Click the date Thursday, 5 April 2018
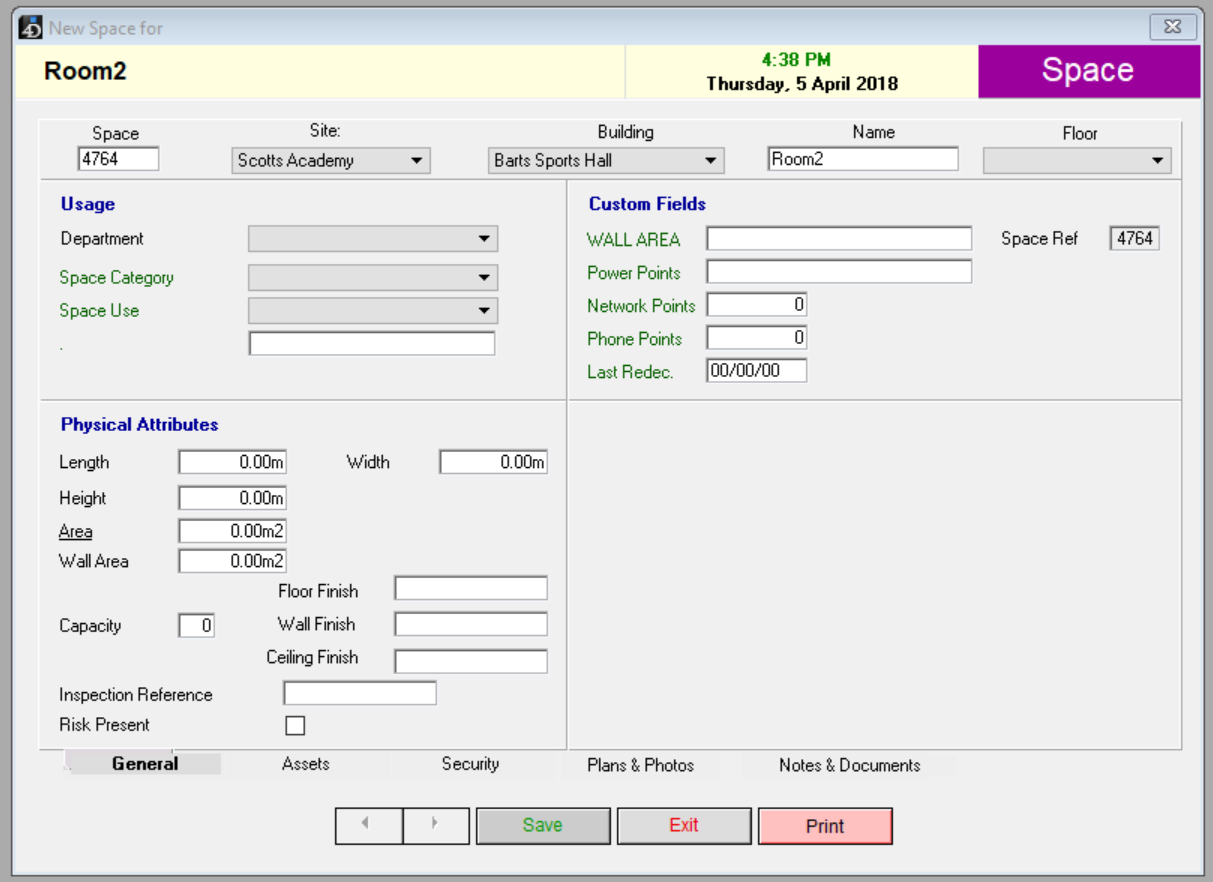 pyautogui.click(x=802, y=84)
